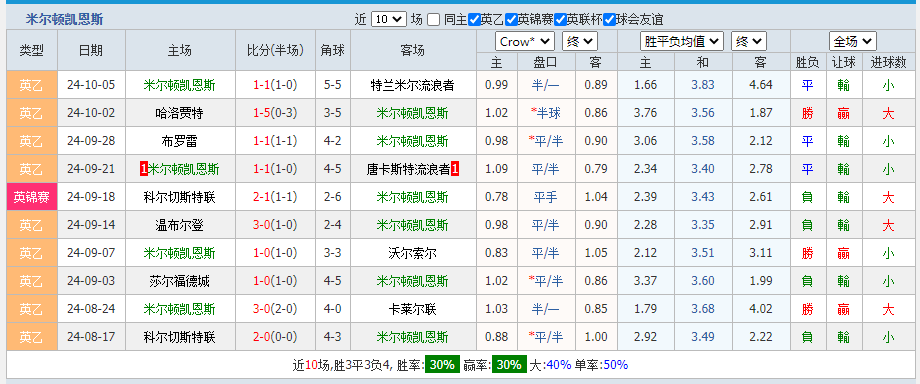Toggle the 同主 checkbox
The image size is (920, 384).
click(433, 19)
